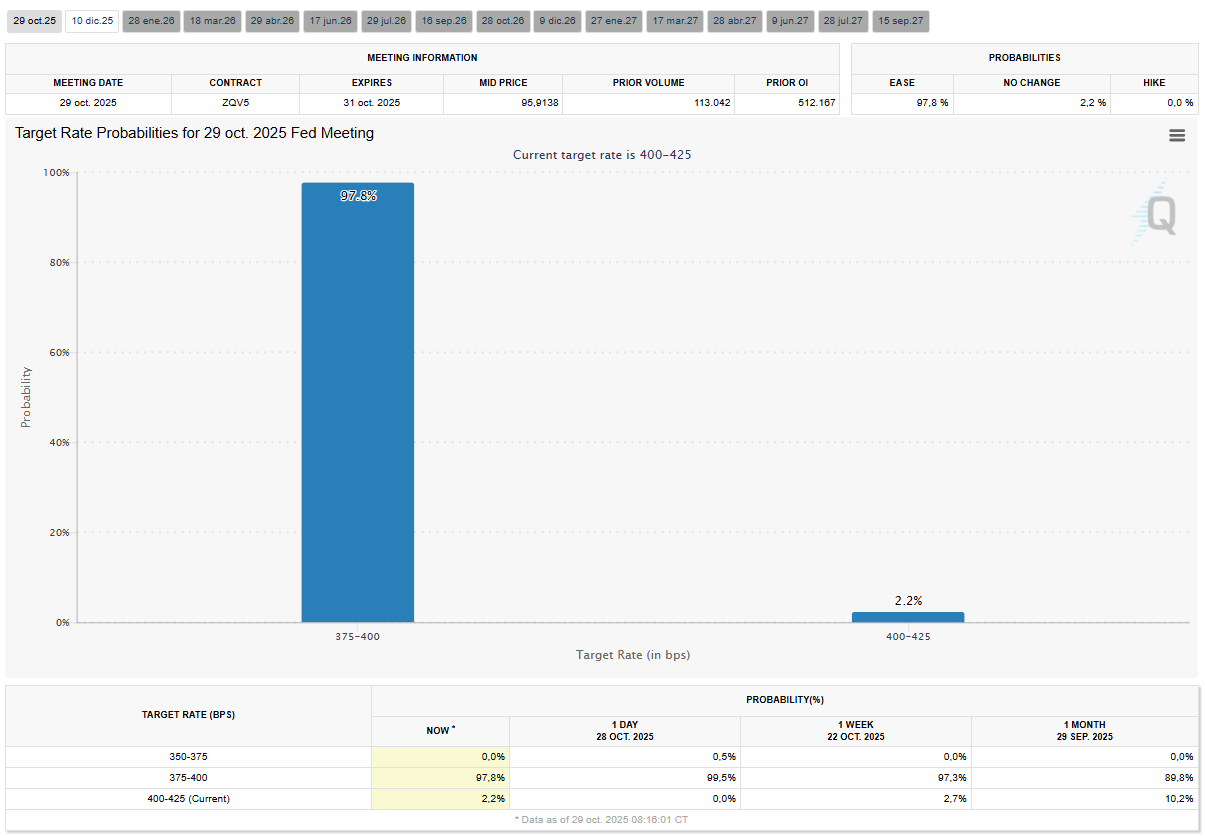Click the 375-400 target rate row label

click(x=188, y=777)
